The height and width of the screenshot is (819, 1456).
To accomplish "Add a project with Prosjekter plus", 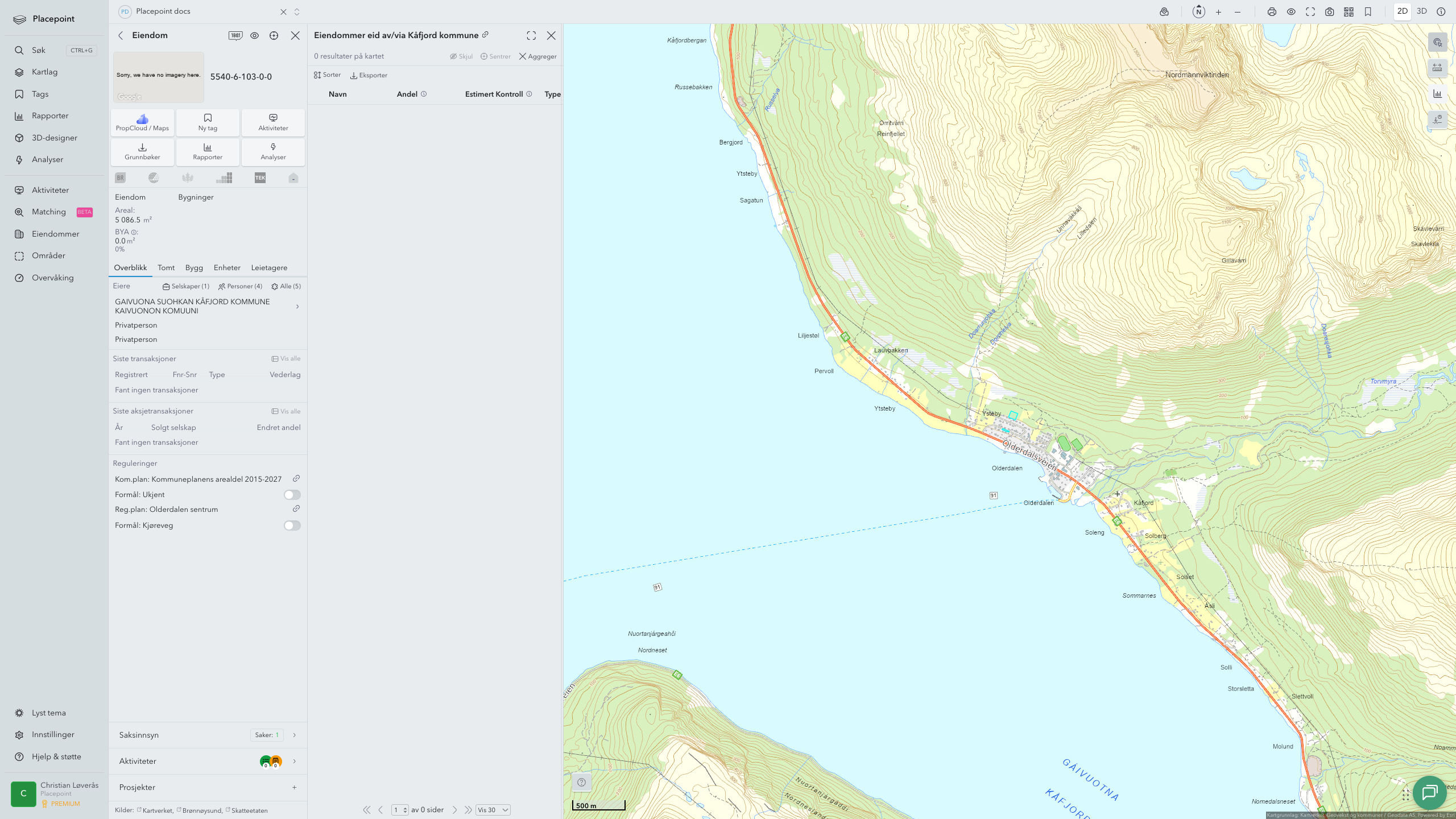I will (x=294, y=787).
